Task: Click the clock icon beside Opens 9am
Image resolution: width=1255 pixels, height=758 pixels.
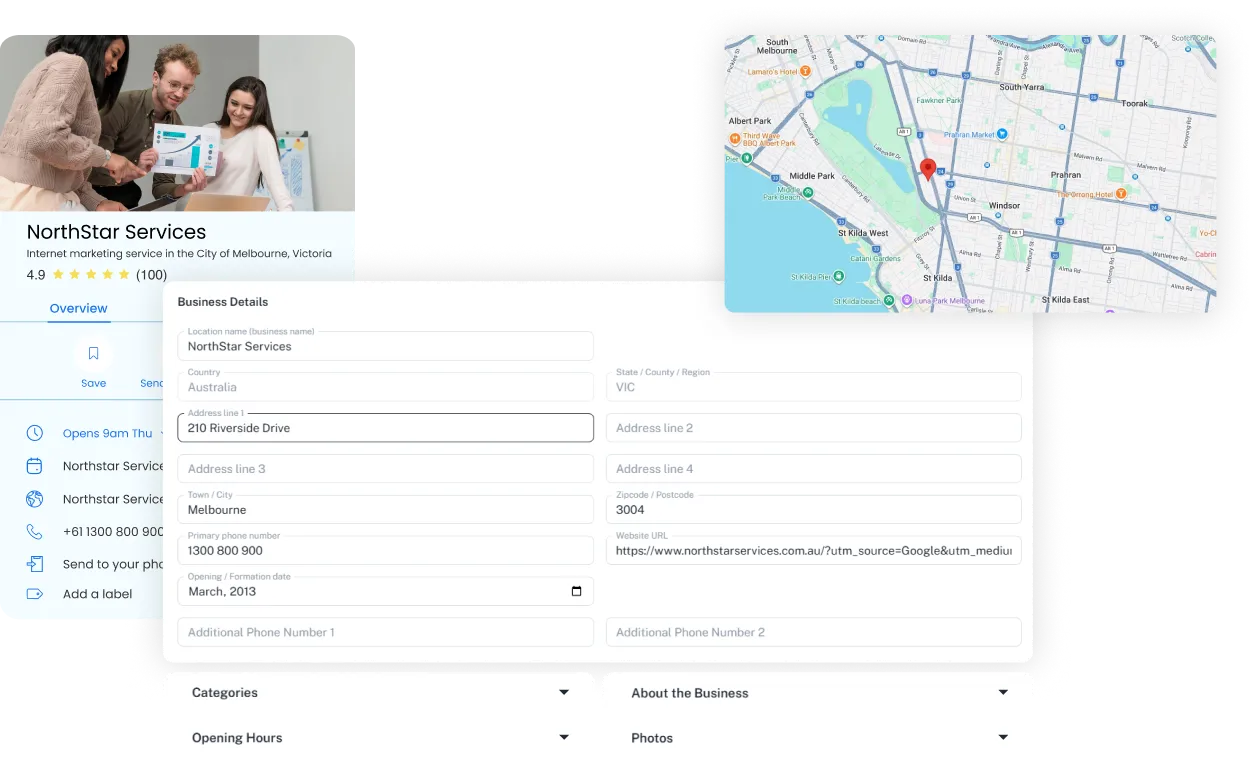Action: coord(35,433)
